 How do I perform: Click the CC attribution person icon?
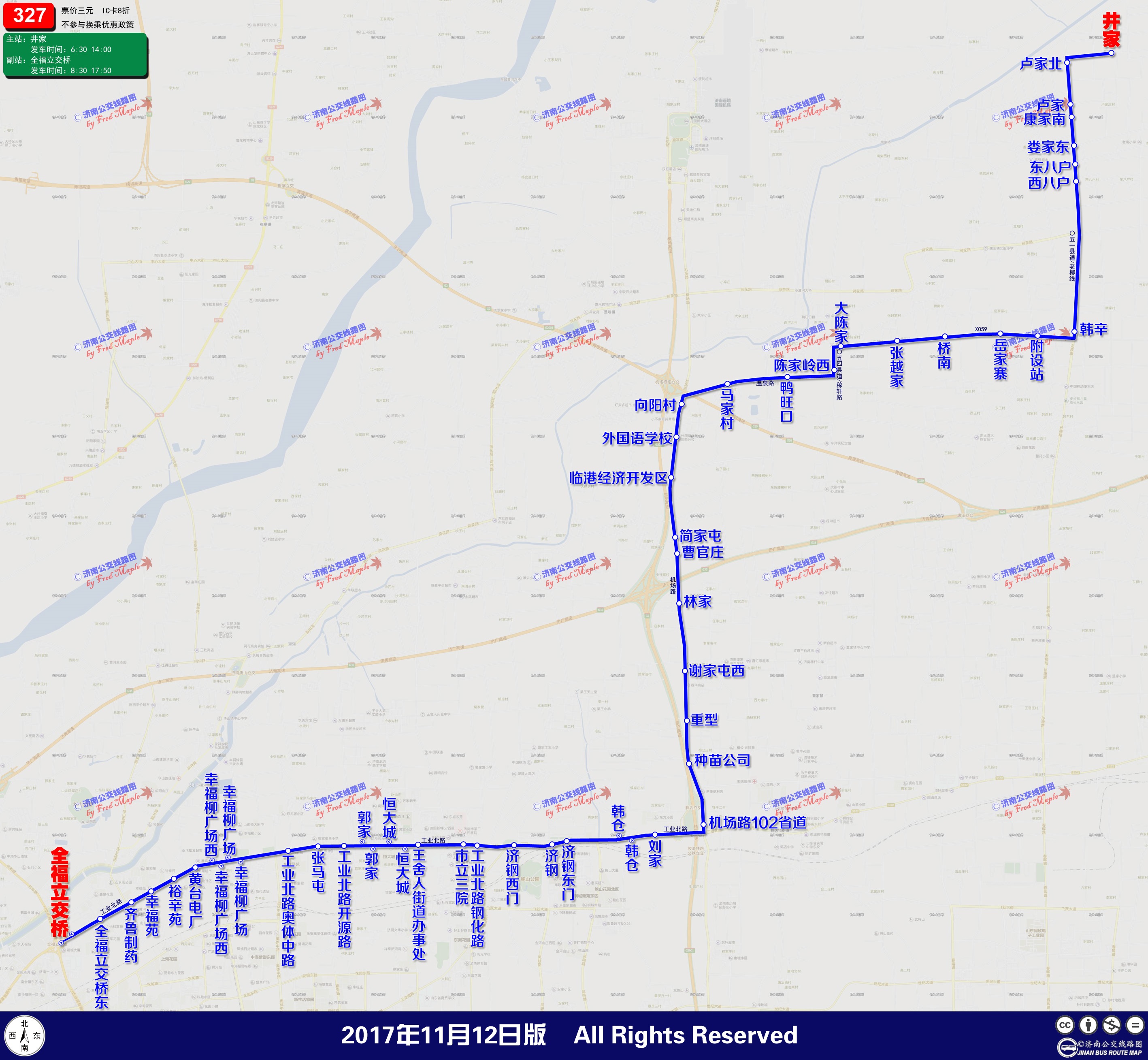pos(1088,1026)
